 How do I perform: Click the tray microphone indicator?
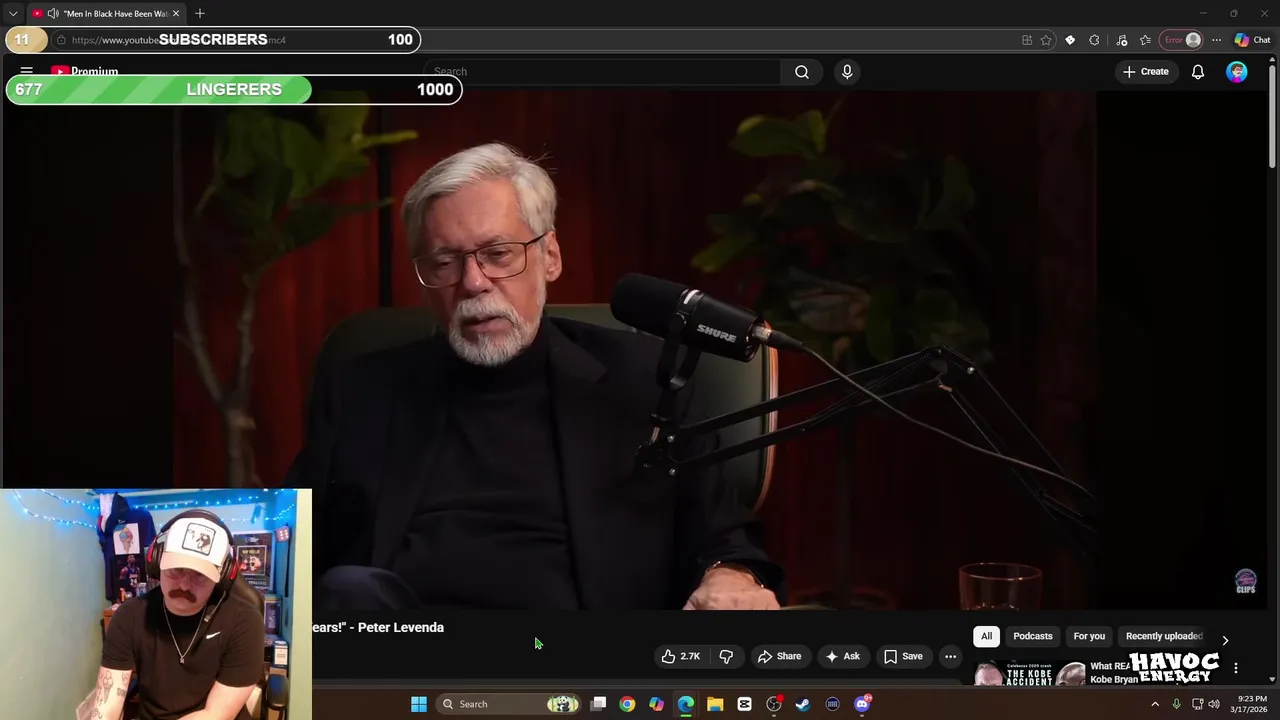coord(1176,704)
